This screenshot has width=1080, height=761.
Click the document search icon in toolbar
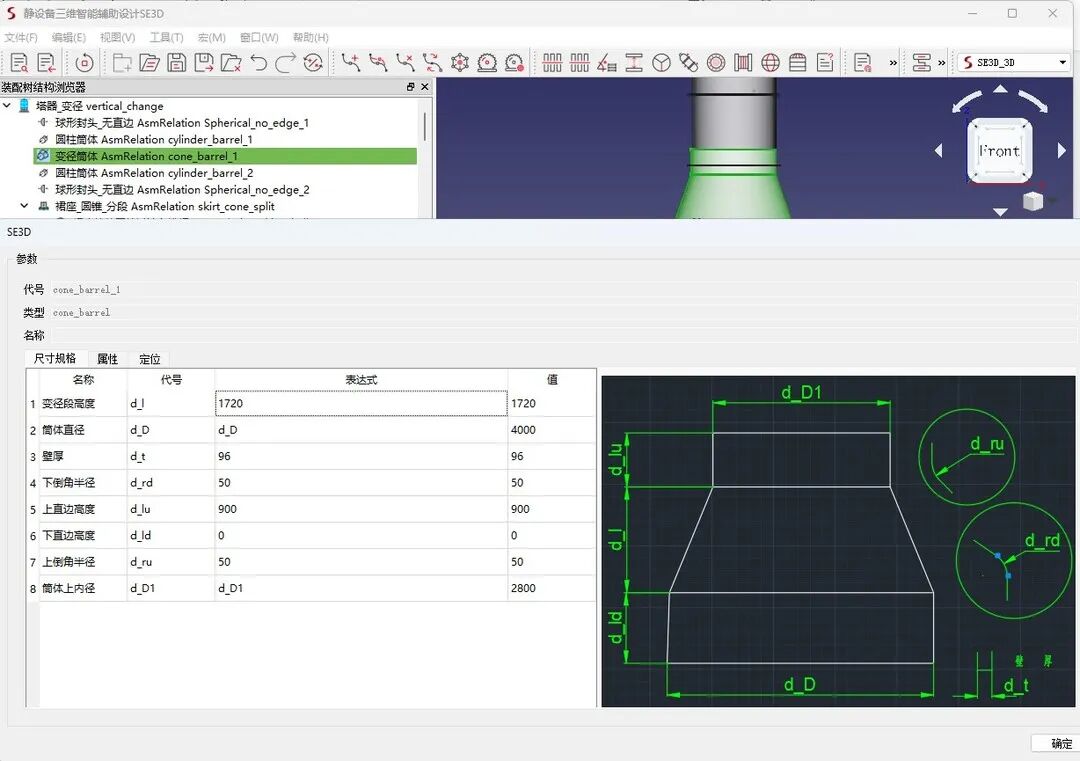(x=19, y=63)
